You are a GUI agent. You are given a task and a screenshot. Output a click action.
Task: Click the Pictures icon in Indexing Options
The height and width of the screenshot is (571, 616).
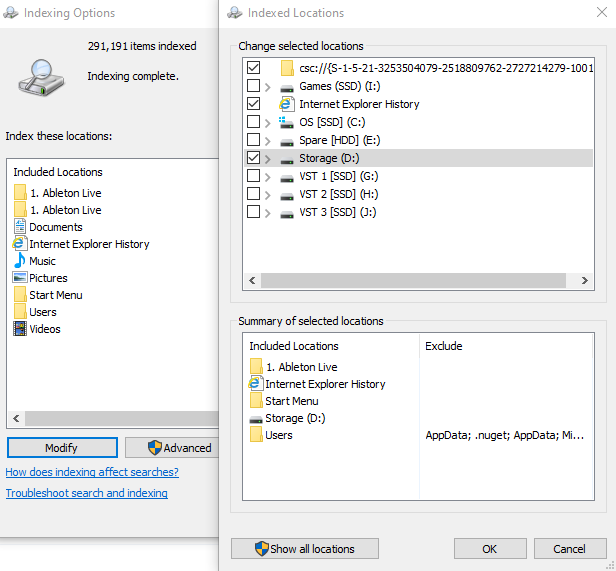(20, 277)
